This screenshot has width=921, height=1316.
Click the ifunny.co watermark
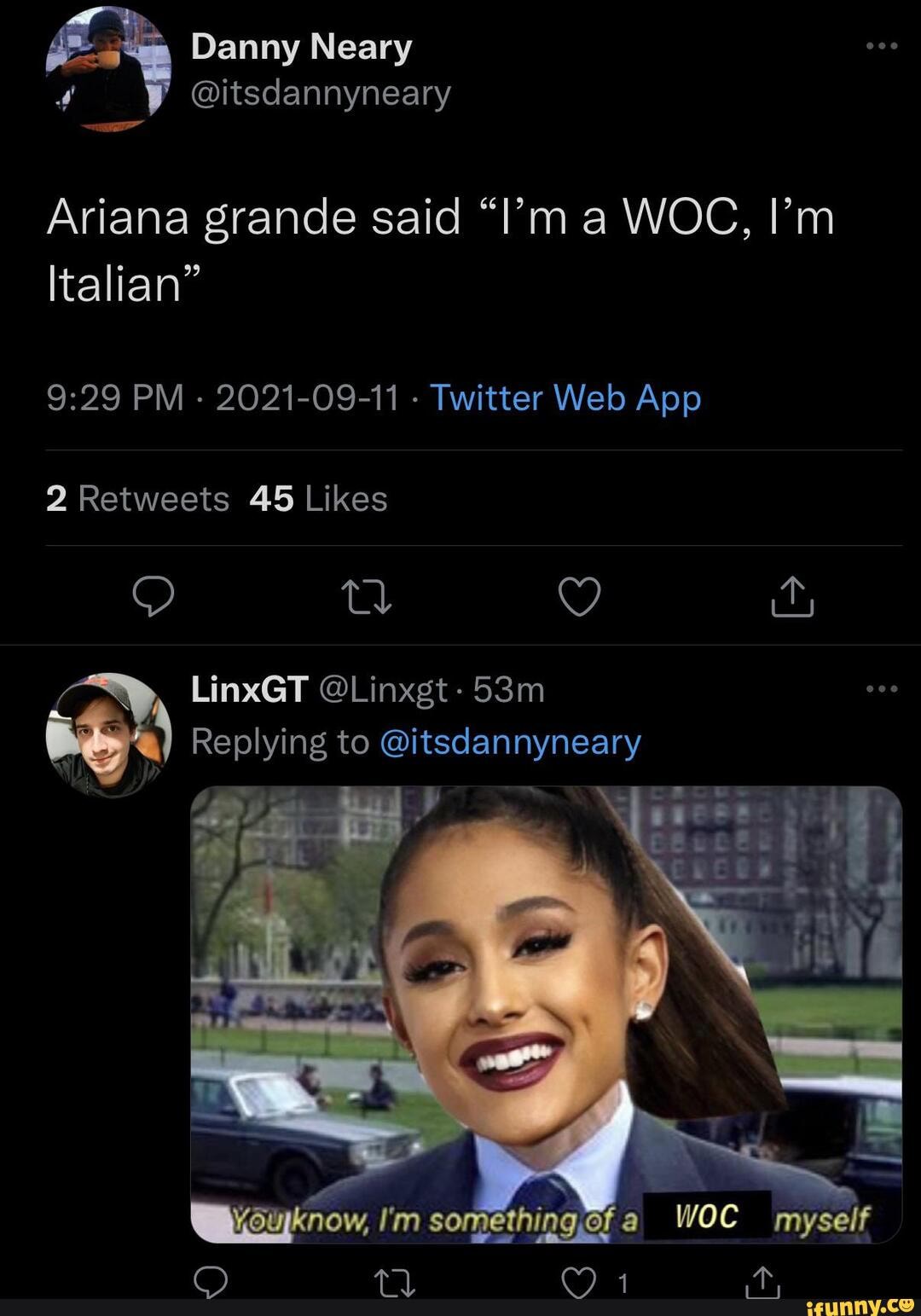pyautogui.click(x=861, y=1305)
